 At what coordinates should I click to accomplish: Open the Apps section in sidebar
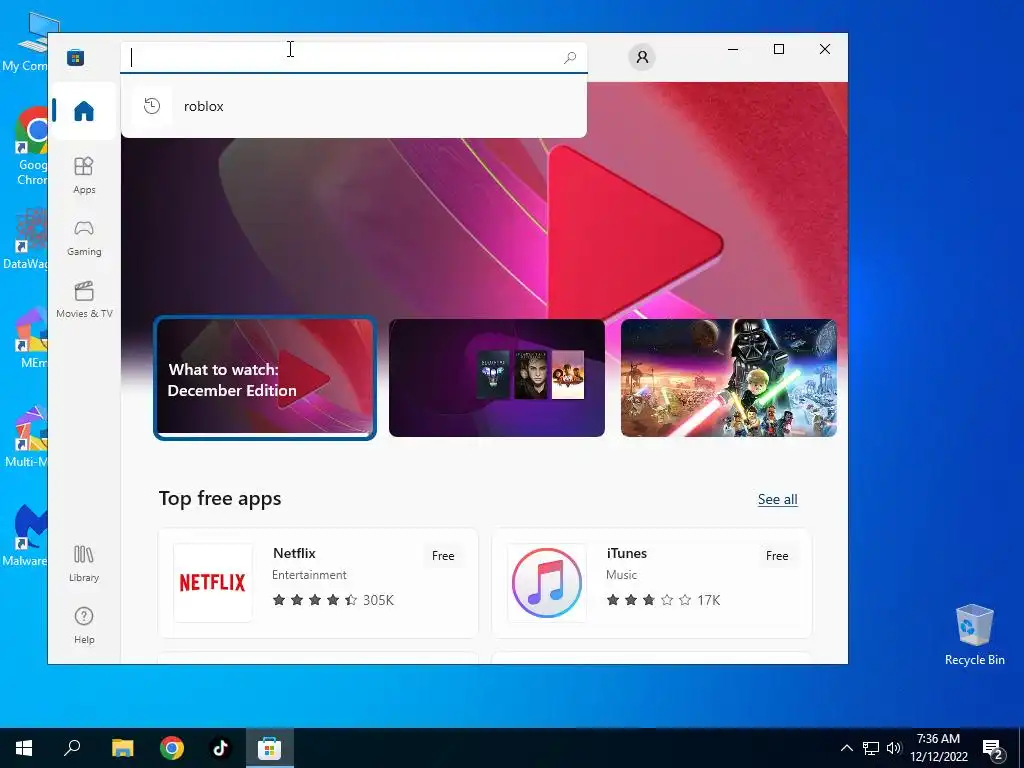click(84, 175)
